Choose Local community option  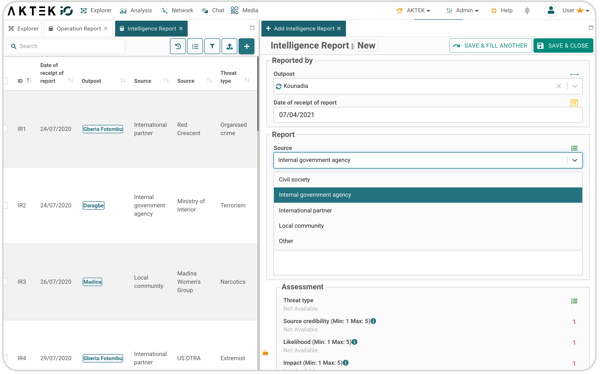[428, 226]
